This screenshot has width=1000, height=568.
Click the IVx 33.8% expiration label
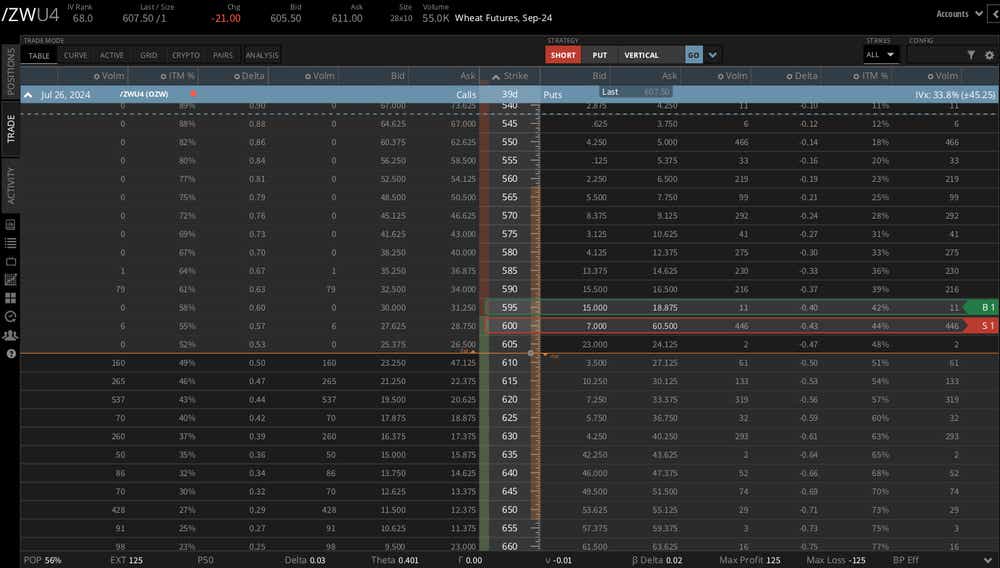click(x=955, y=94)
